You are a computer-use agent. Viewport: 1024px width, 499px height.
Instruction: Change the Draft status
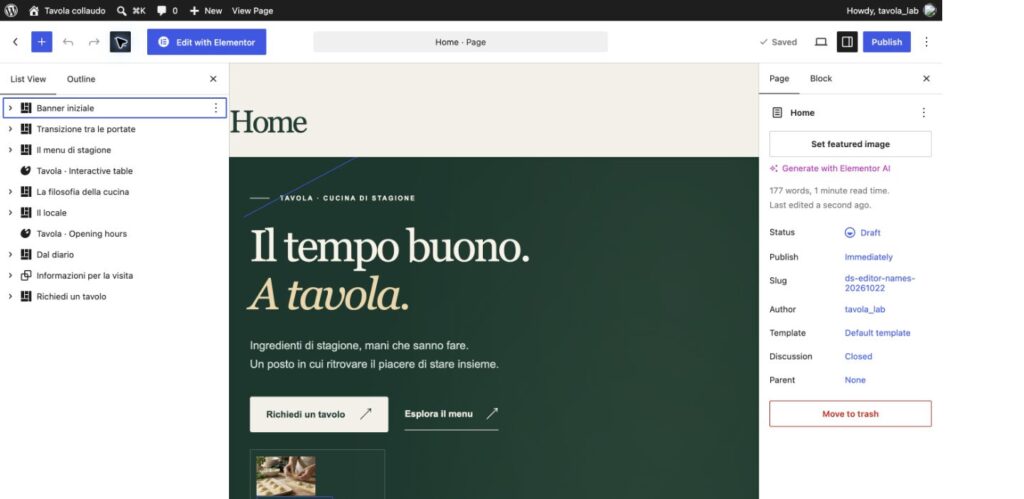[x=863, y=233]
